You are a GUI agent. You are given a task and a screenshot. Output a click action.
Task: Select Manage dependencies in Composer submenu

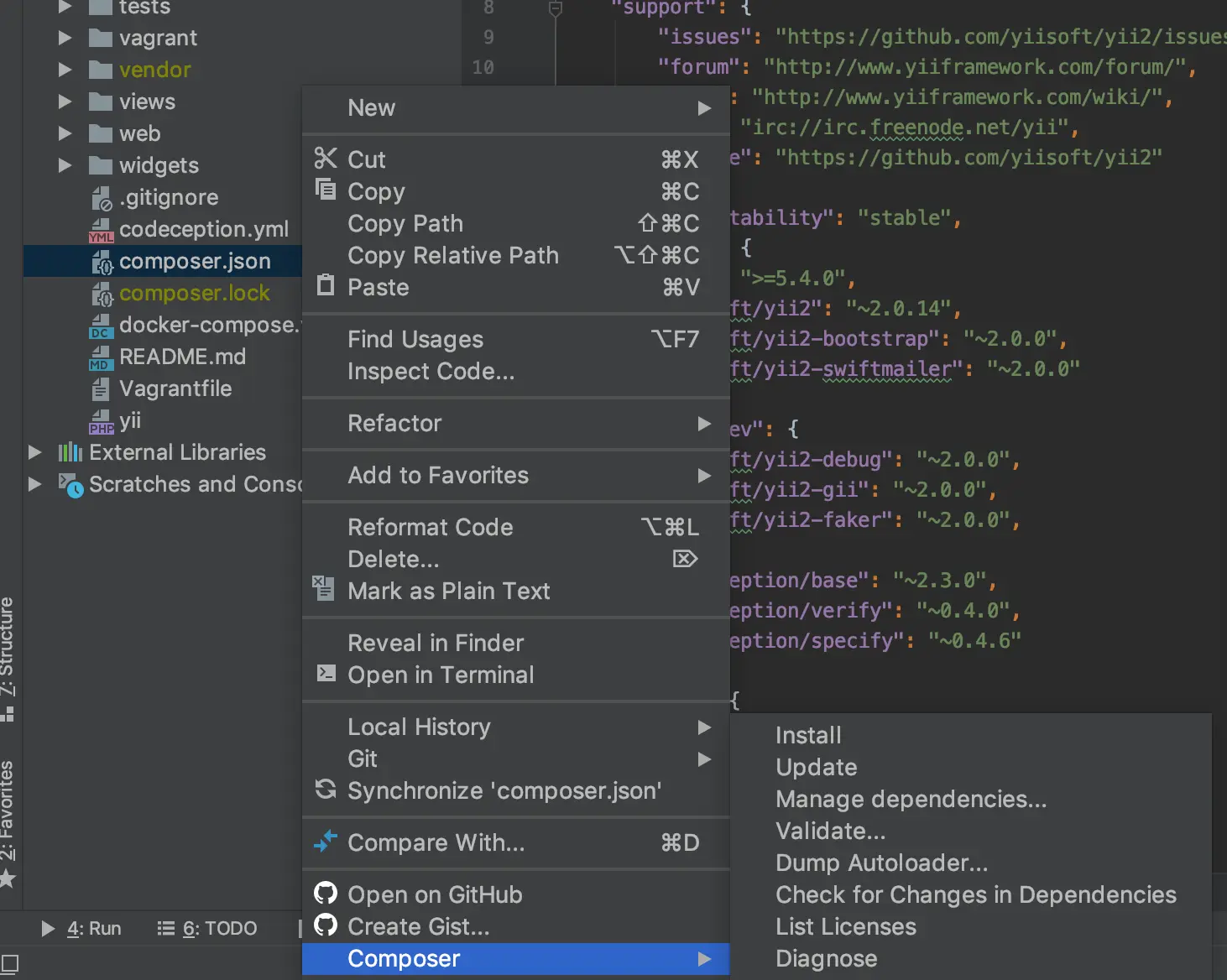[911, 800]
